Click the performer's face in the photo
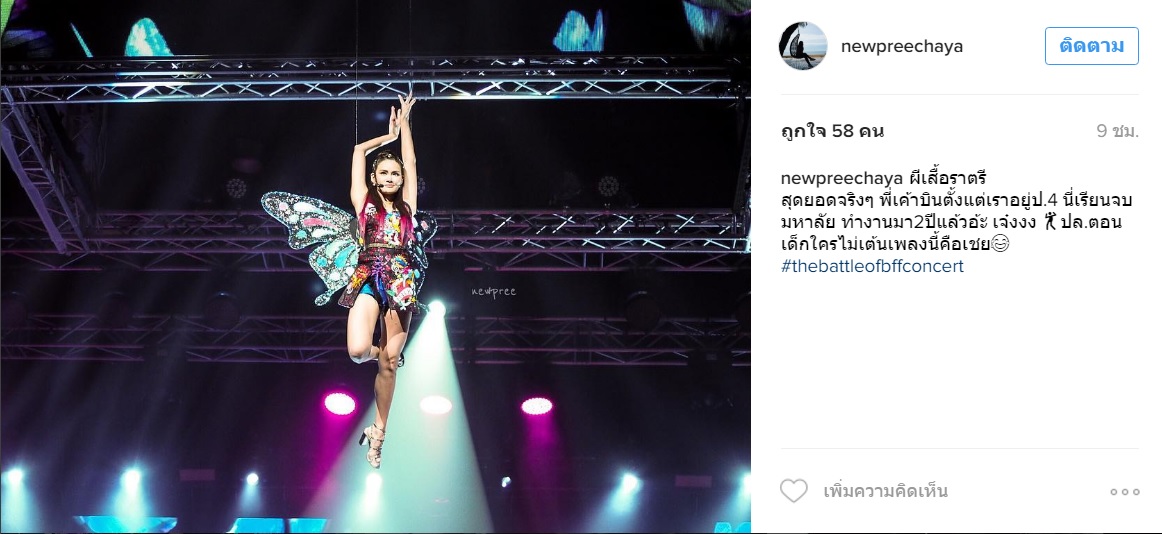This screenshot has width=1162, height=534. [x=386, y=176]
